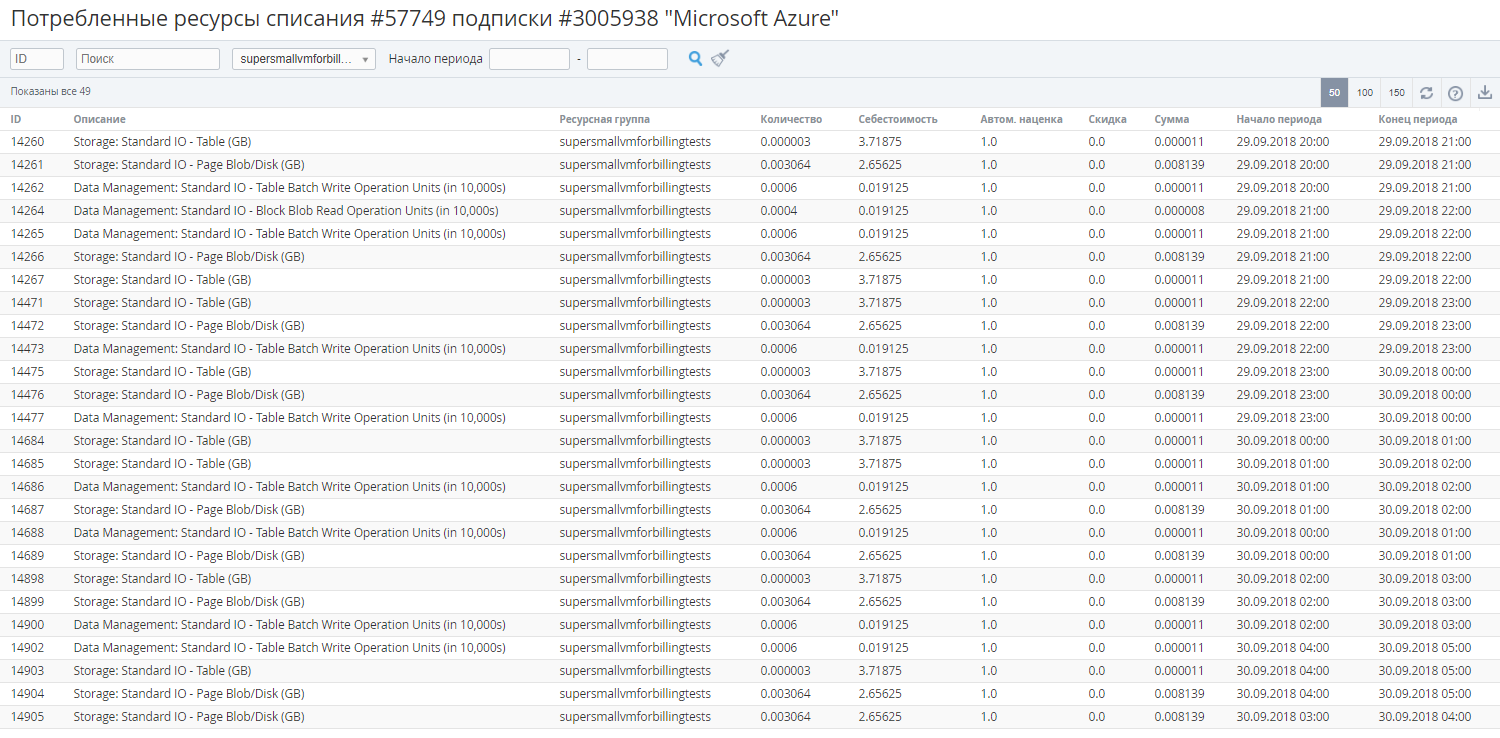Show 100 rows per page
The height and width of the screenshot is (738, 1500).
pos(1365,93)
